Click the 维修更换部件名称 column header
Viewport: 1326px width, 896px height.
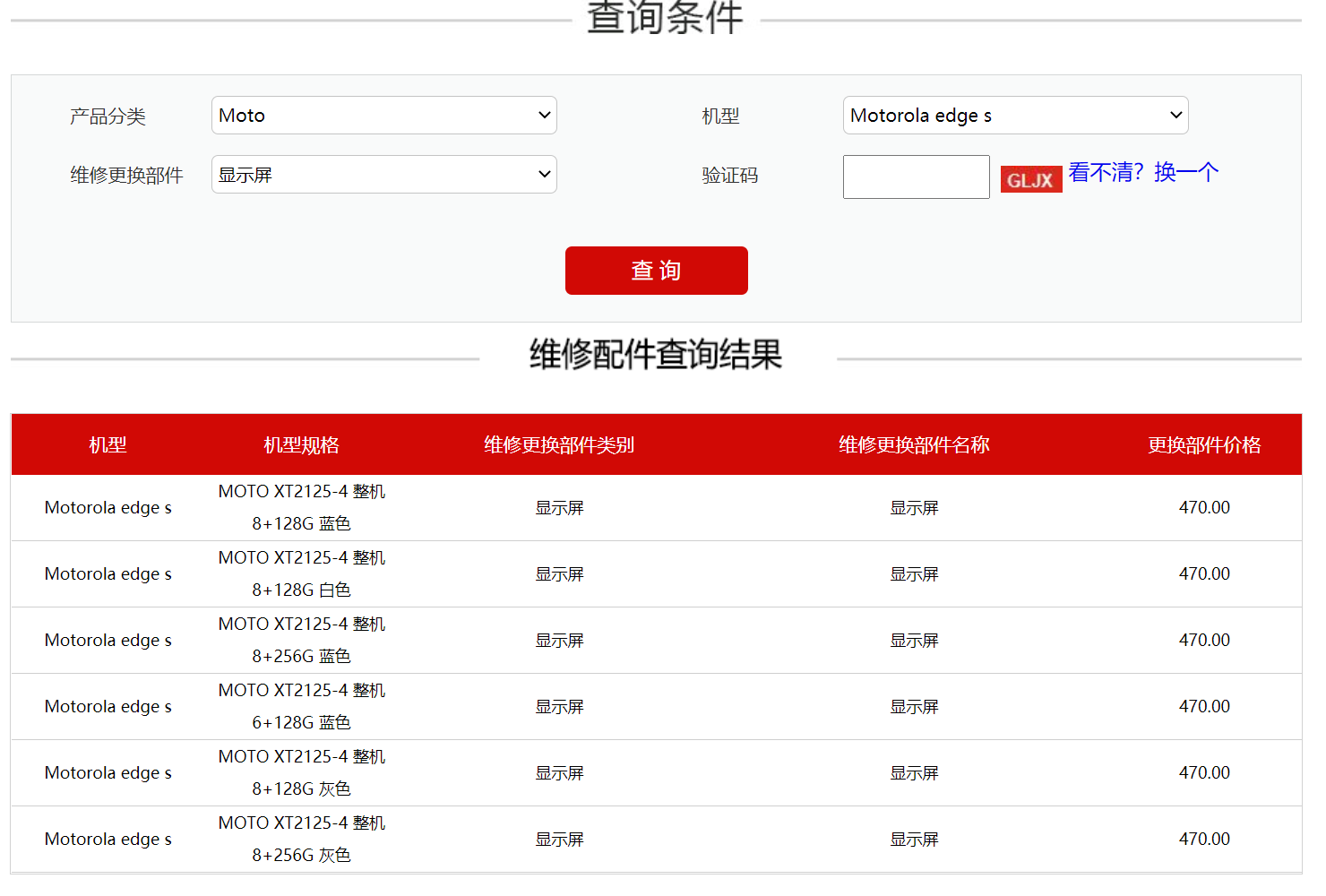914,445
